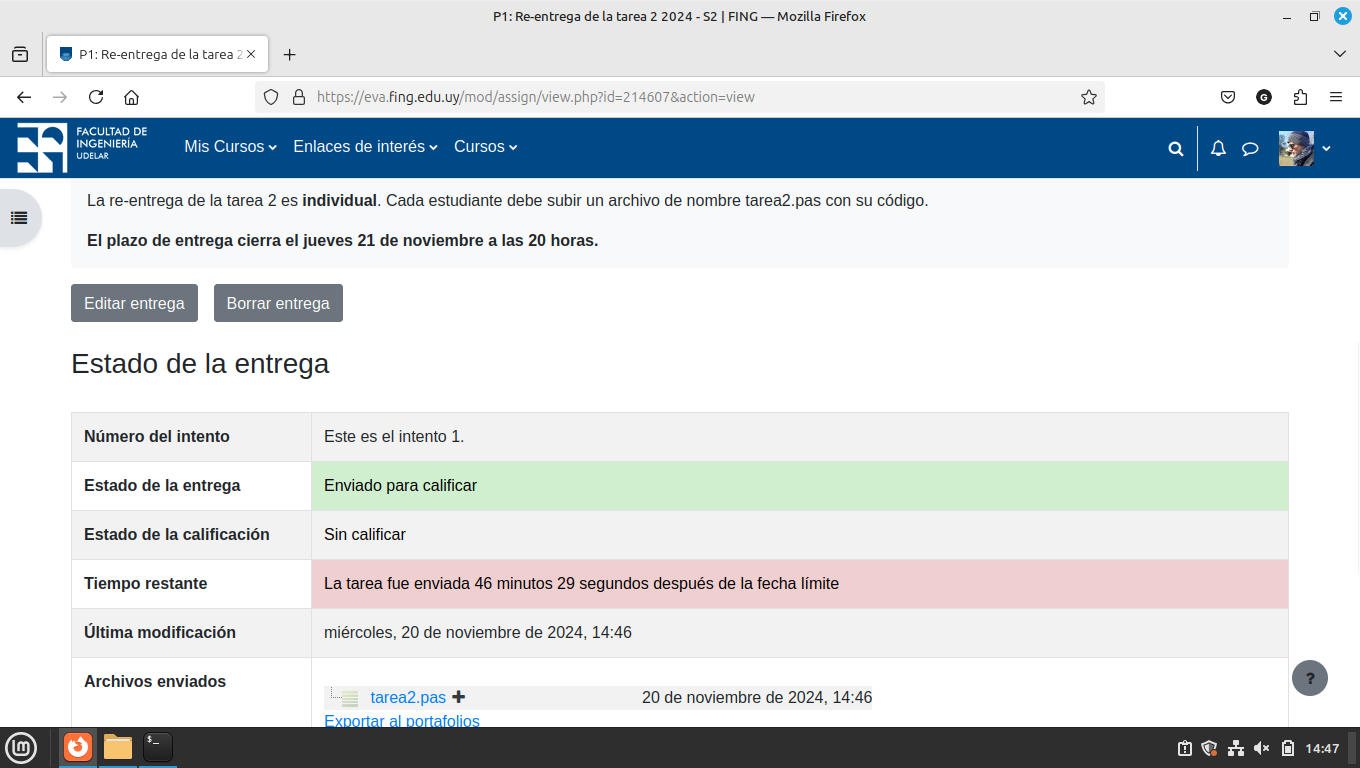Viewport: 1360px width, 768px height.
Task: Select 'Este es el intento 1.' text
Action: (394, 436)
